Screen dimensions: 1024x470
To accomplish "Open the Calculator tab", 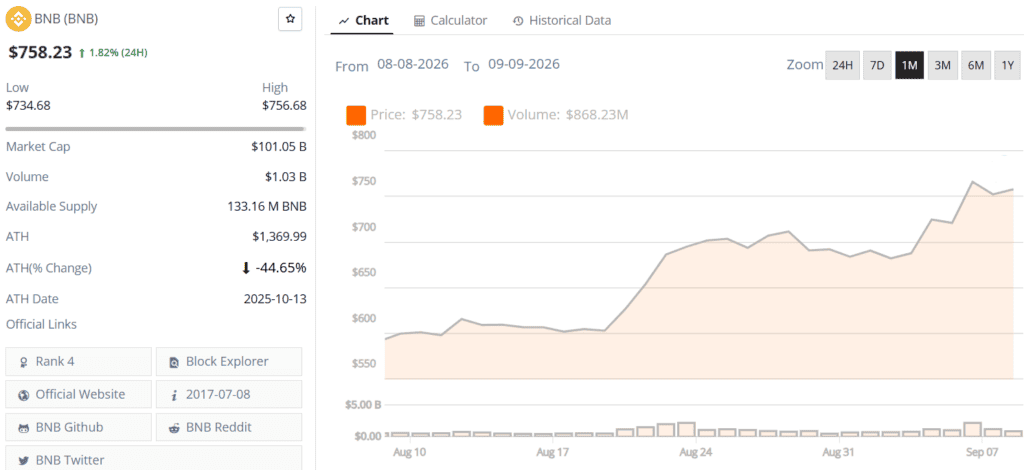I will click(x=451, y=20).
